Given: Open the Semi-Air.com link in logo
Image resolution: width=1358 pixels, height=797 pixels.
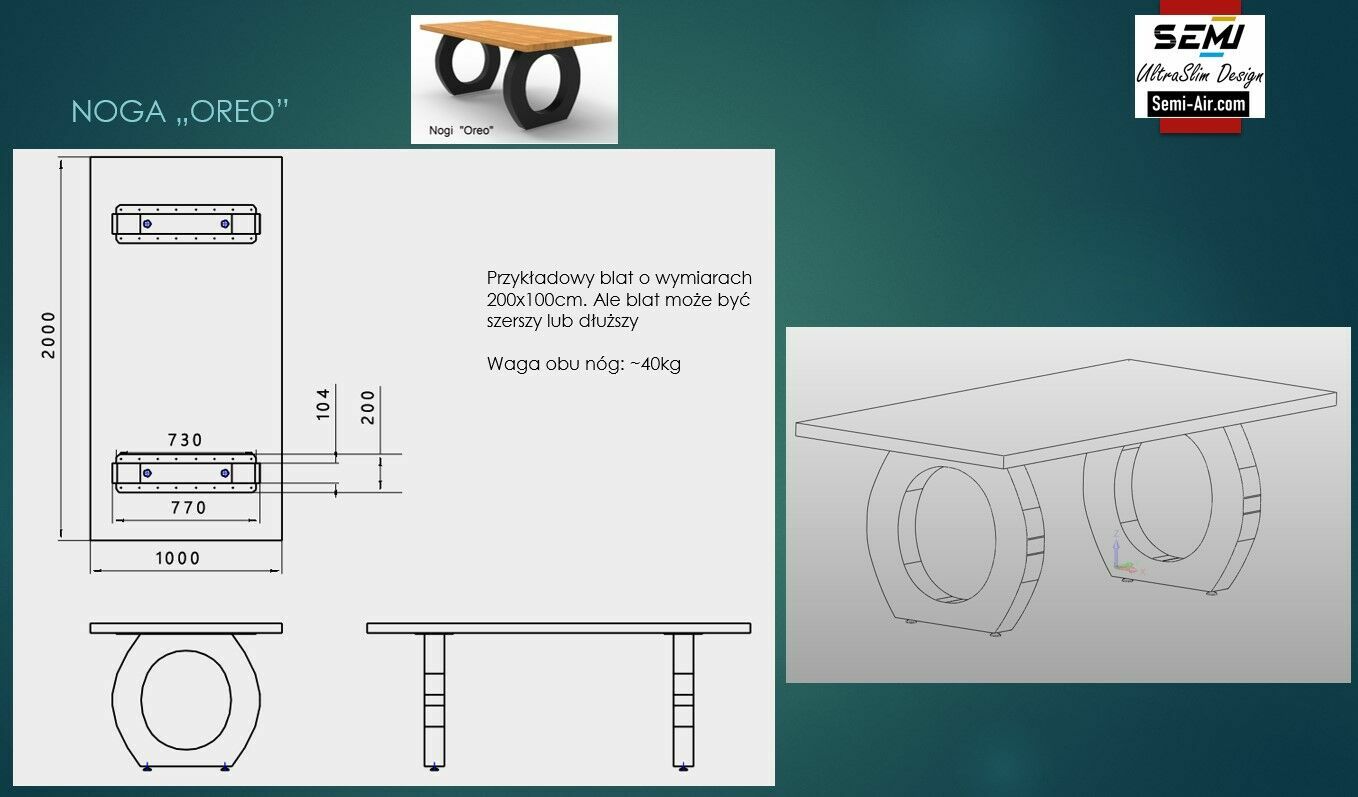Looking at the screenshot, I should click(1199, 103).
